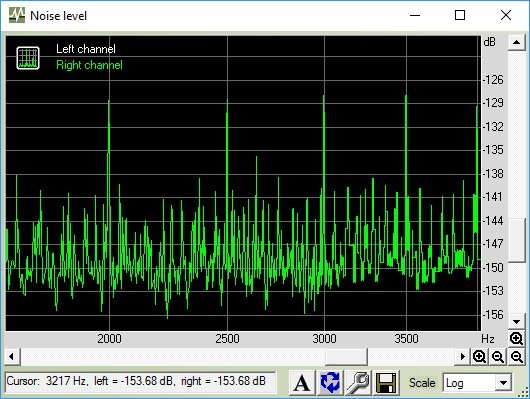This screenshot has height=399, width=530.
Task: Click the middle zoom-out magnifier in bottom row
Action: pyautogui.click(x=498, y=356)
